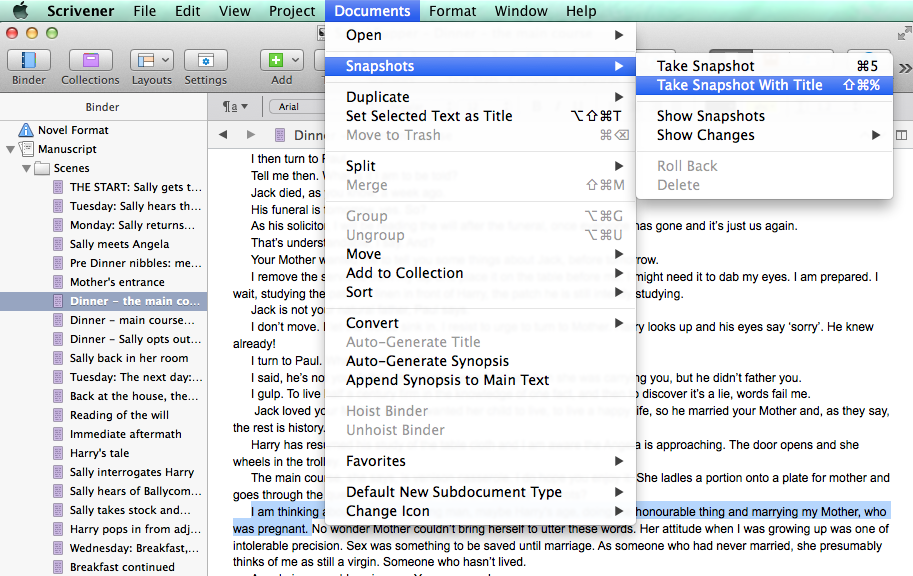
Task: Click document icon beside 'Immediate aftermath'
Action: click(58, 434)
